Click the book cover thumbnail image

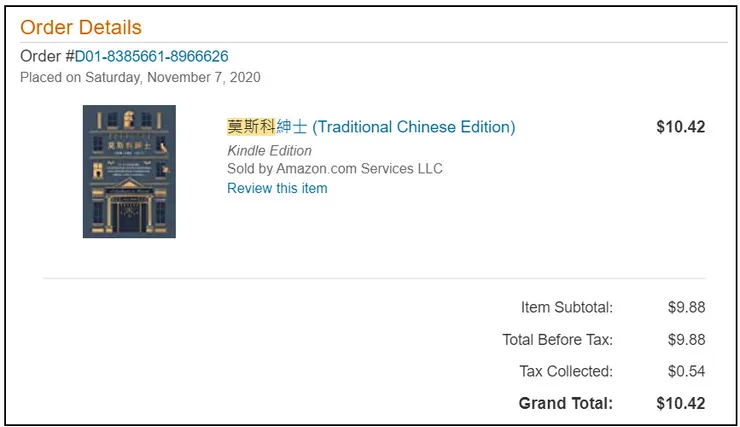click(129, 171)
